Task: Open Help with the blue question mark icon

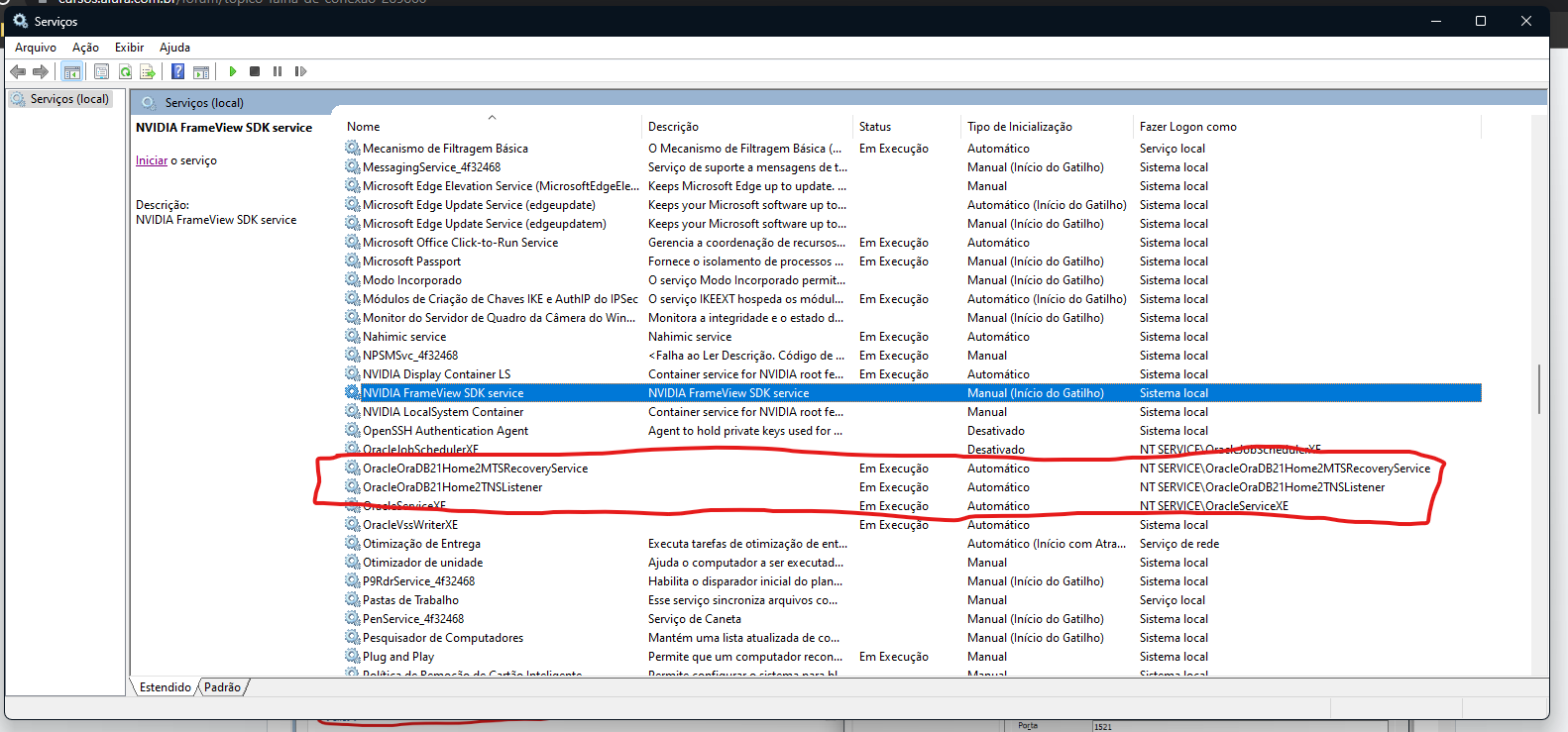Action: [x=177, y=71]
